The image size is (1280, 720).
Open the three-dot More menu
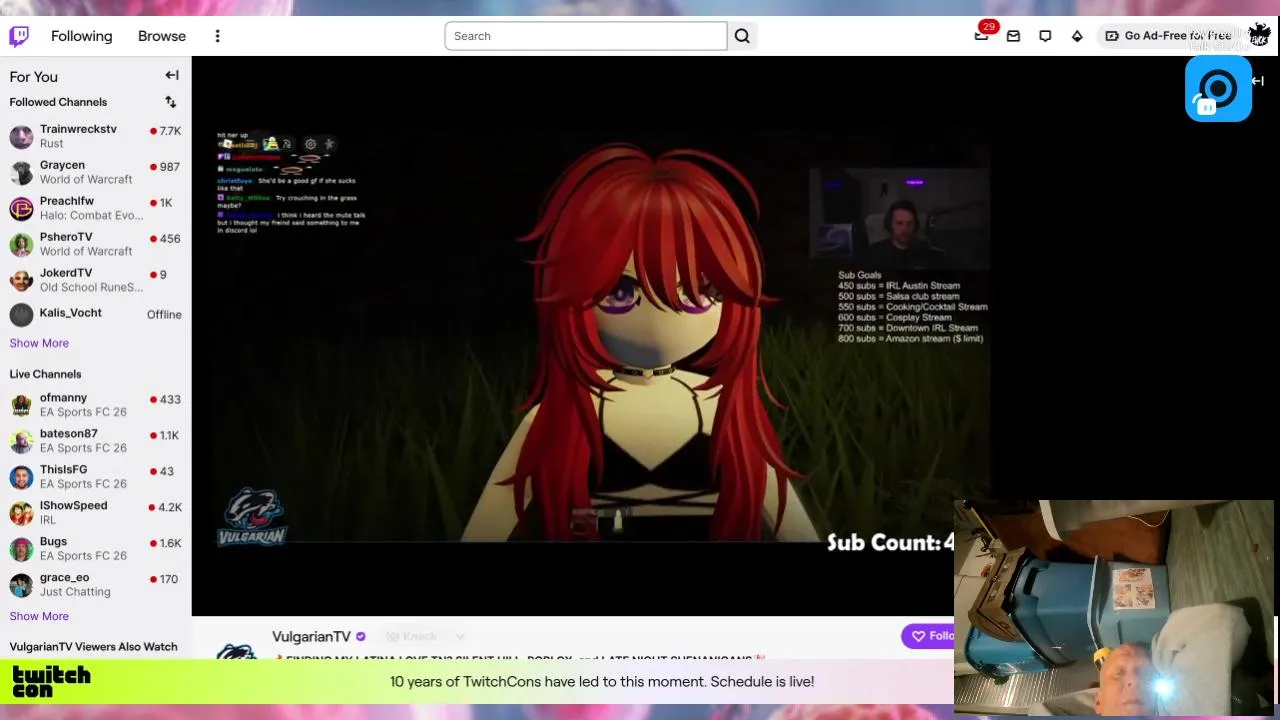click(x=217, y=36)
